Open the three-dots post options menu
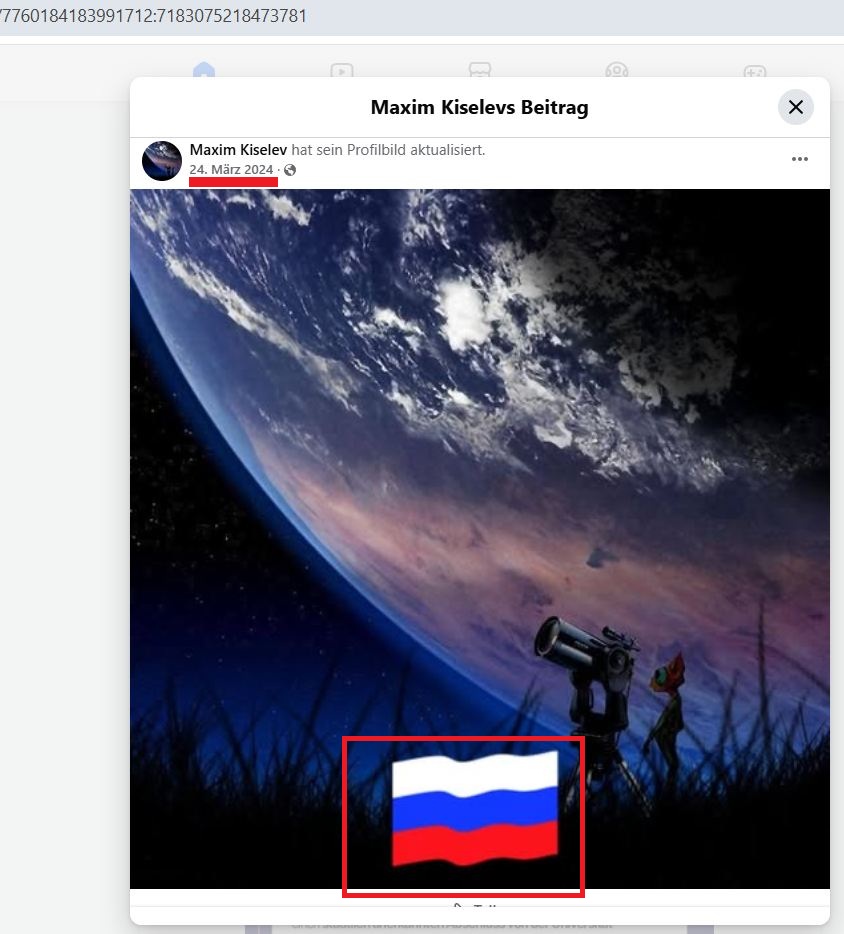The width and height of the screenshot is (844, 934). tap(799, 159)
